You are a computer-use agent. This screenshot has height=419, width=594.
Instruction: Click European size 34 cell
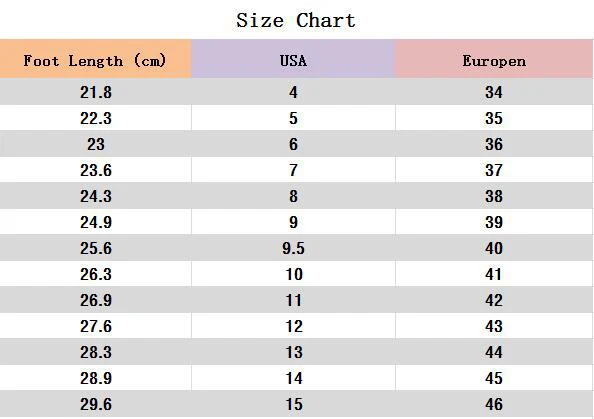[x=494, y=92]
